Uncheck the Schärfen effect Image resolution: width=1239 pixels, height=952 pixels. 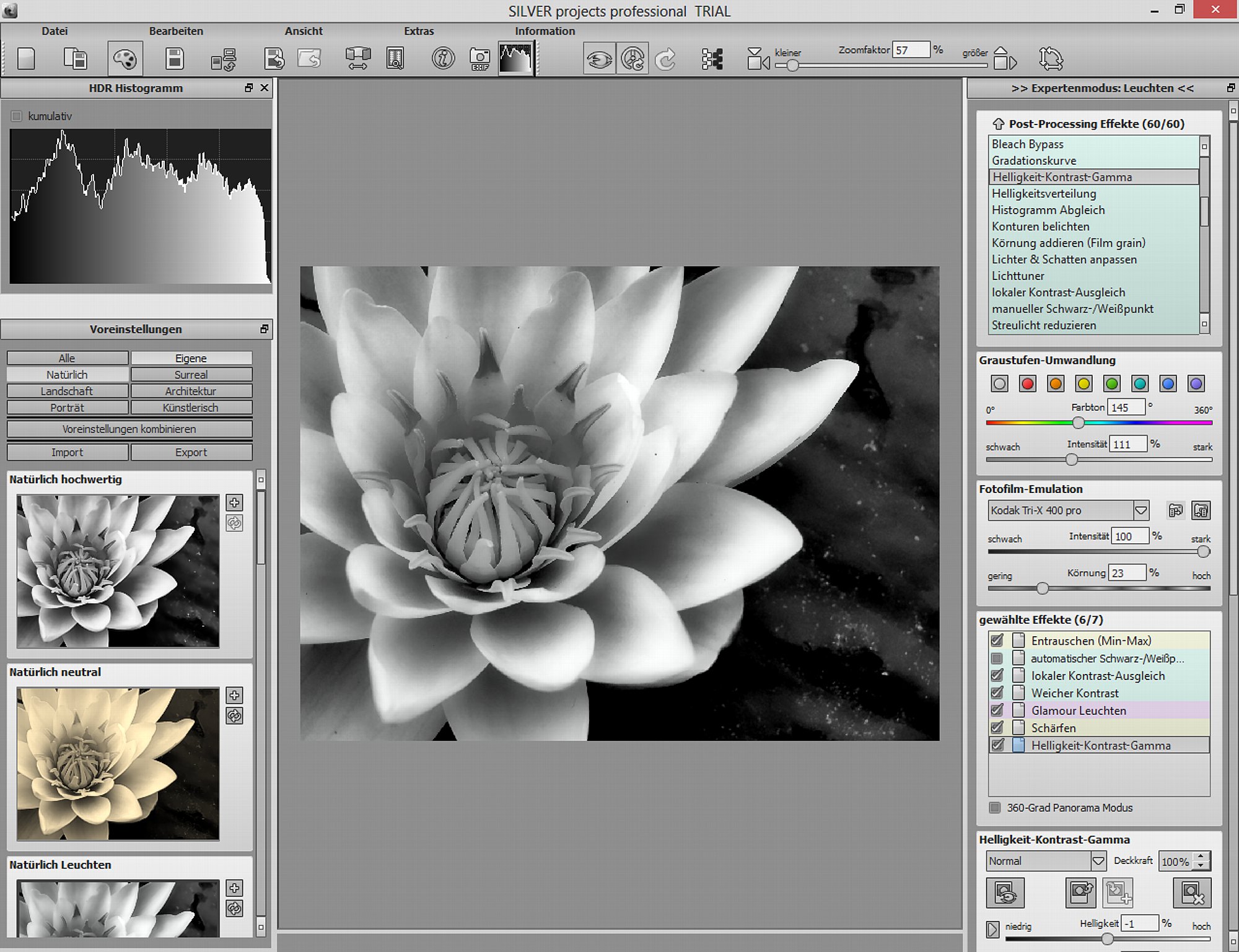(997, 728)
